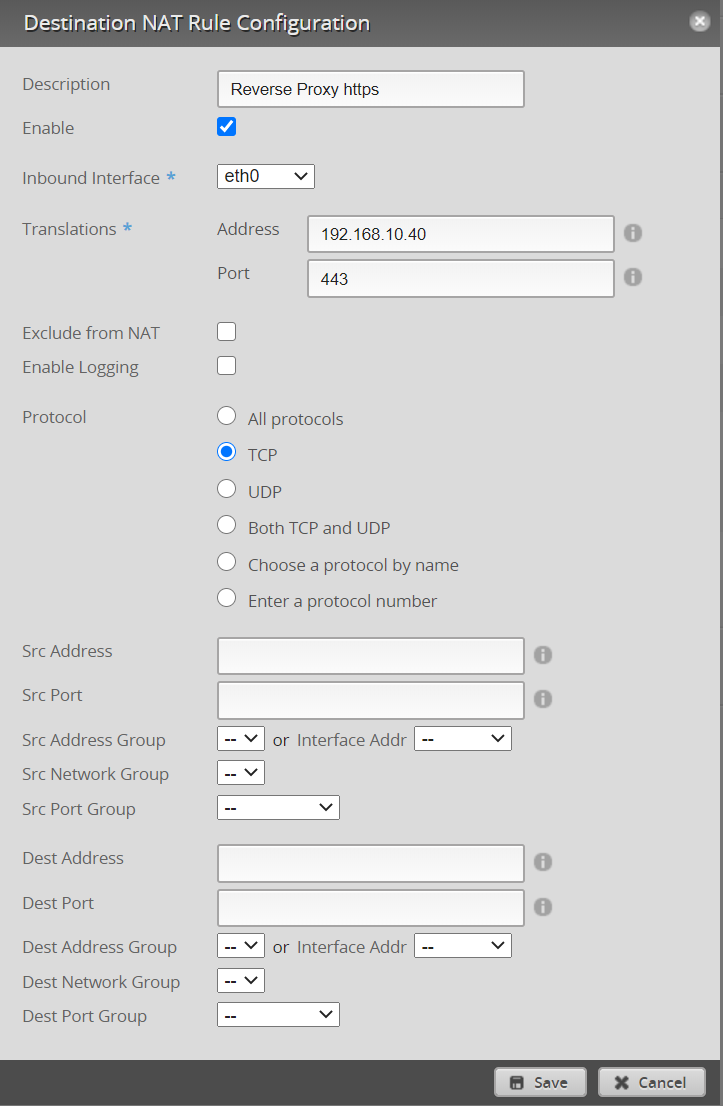Click info icon next to Dest Address
Image resolution: width=723 pixels, height=1106 pixels.
tap(543, 862)
